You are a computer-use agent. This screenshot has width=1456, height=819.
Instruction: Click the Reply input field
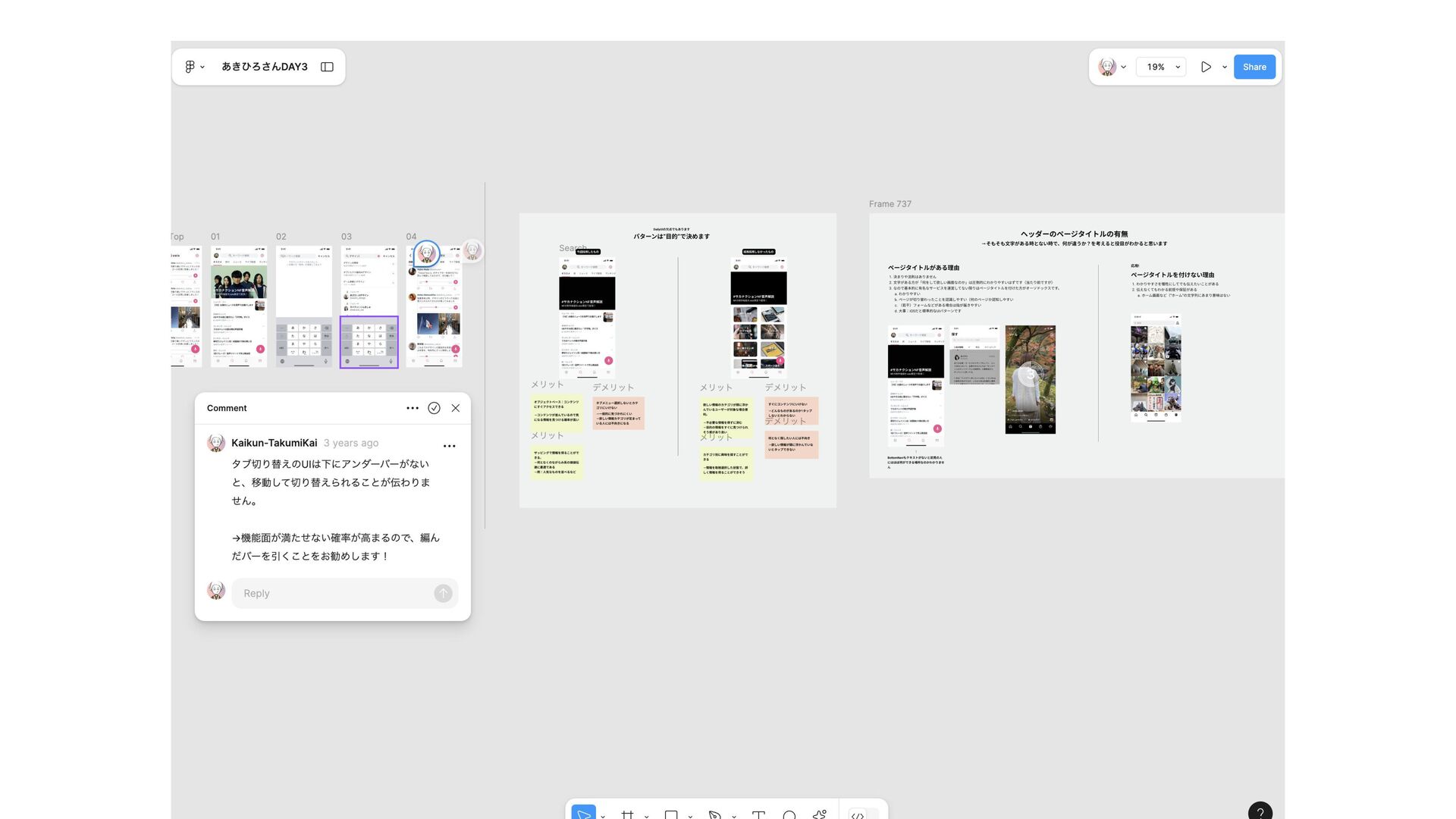[x=334, y=593]
